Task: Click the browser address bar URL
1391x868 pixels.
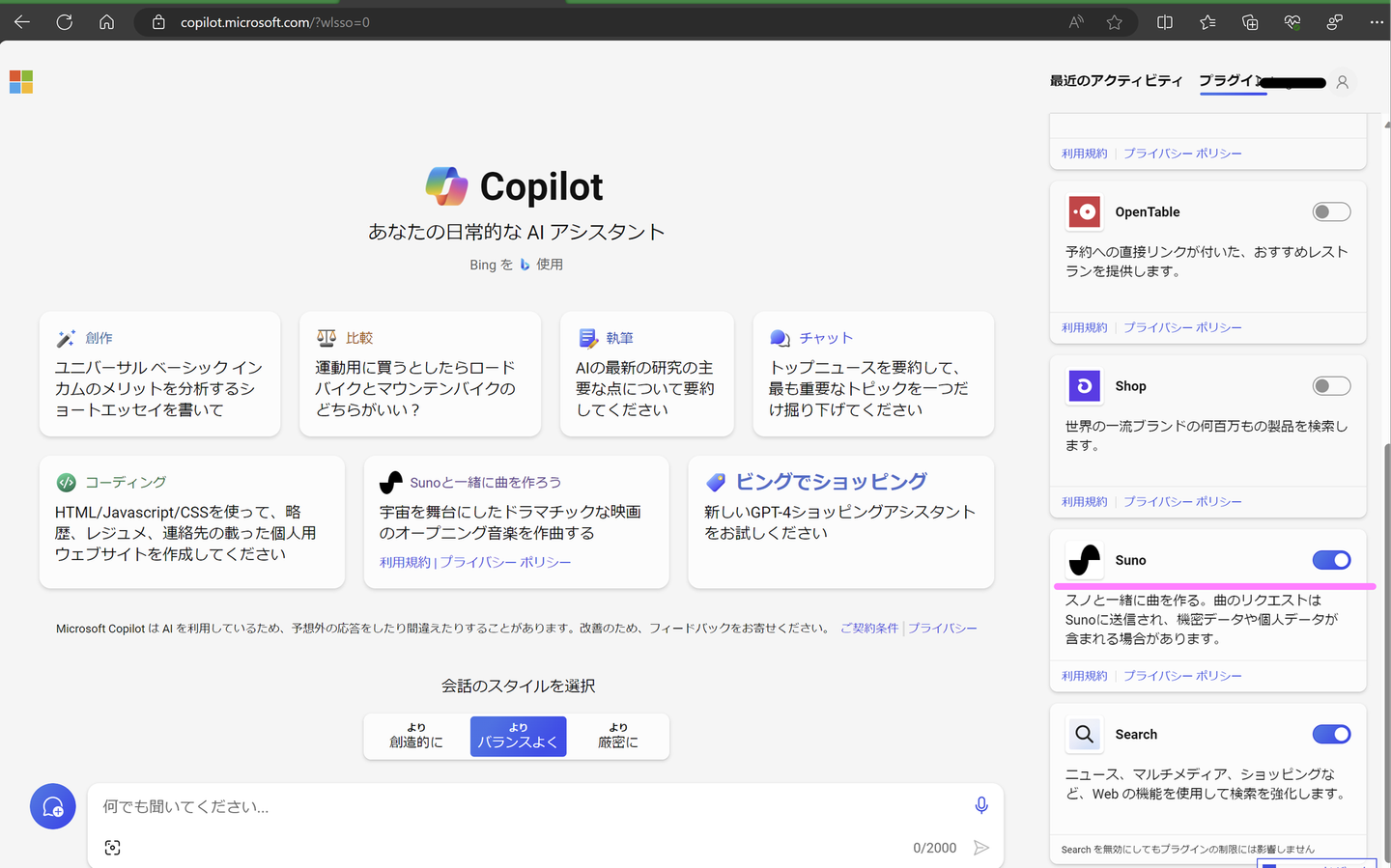Action: coord(275,22)
